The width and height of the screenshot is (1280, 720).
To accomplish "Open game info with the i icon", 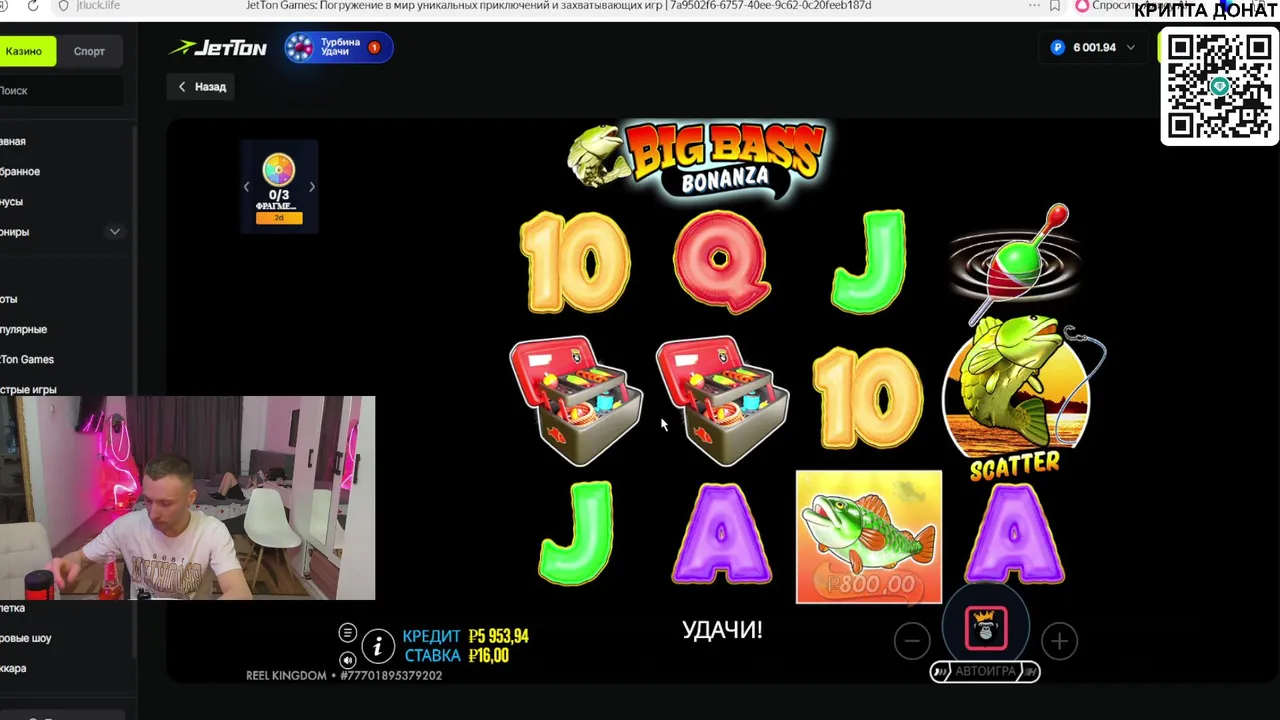I will pyautogui.click(x=377, y=647).
